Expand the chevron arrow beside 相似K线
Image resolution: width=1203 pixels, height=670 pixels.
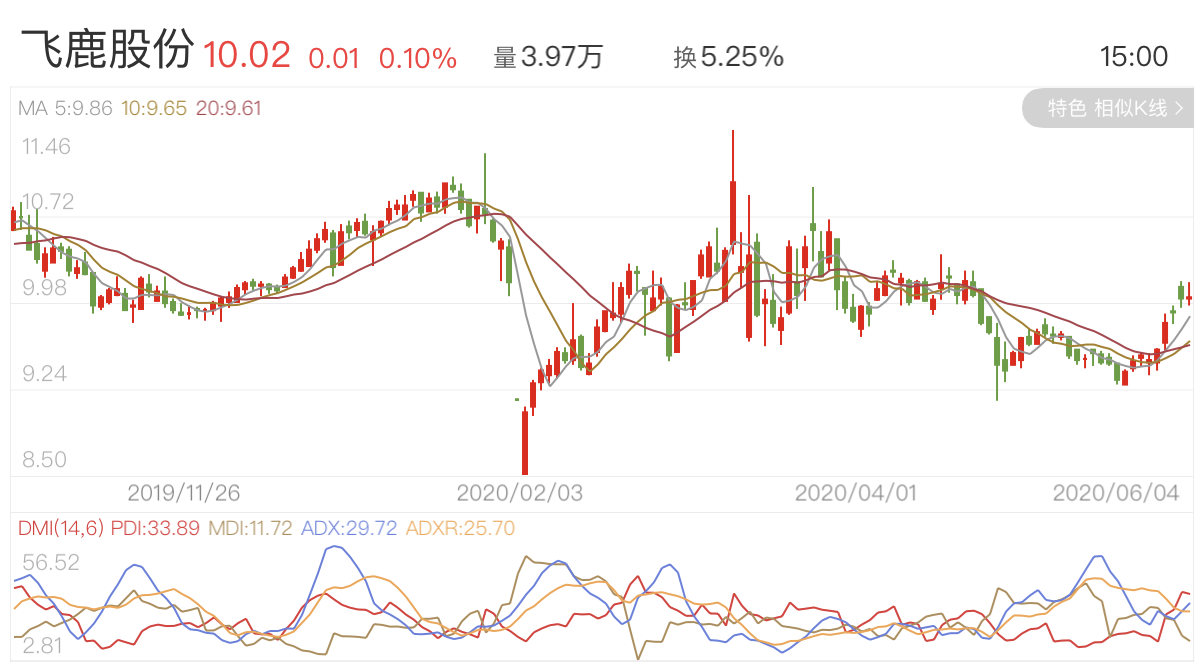(x=1180, y=108)
